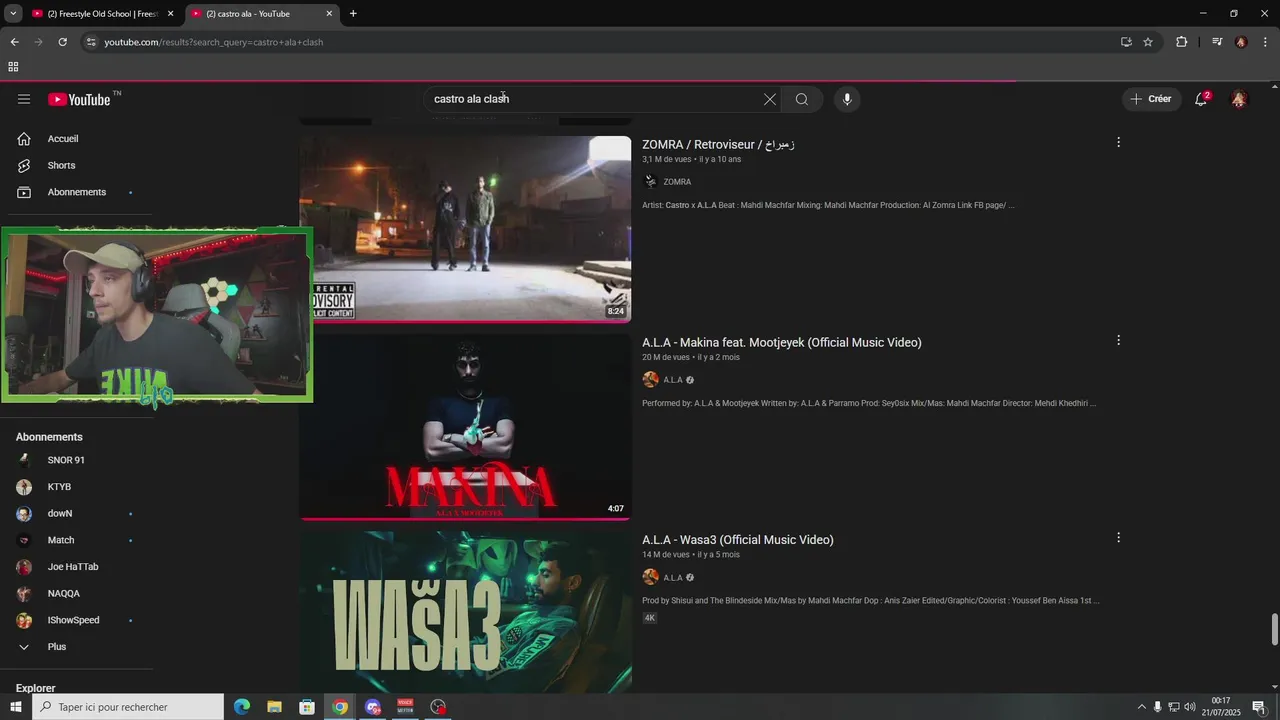Open A.L.A channel avatar under Wasa3
This screenshot has height=720, width=1280.
click(x=650, y=577)
